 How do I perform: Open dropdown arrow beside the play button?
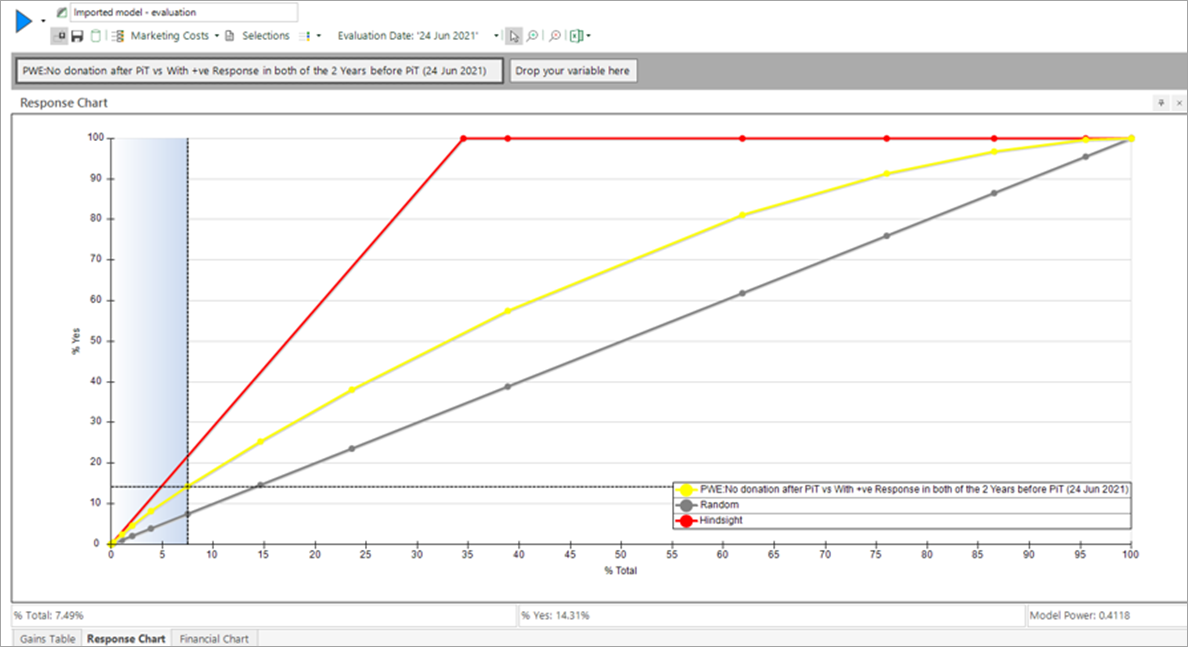coord(43,22)
